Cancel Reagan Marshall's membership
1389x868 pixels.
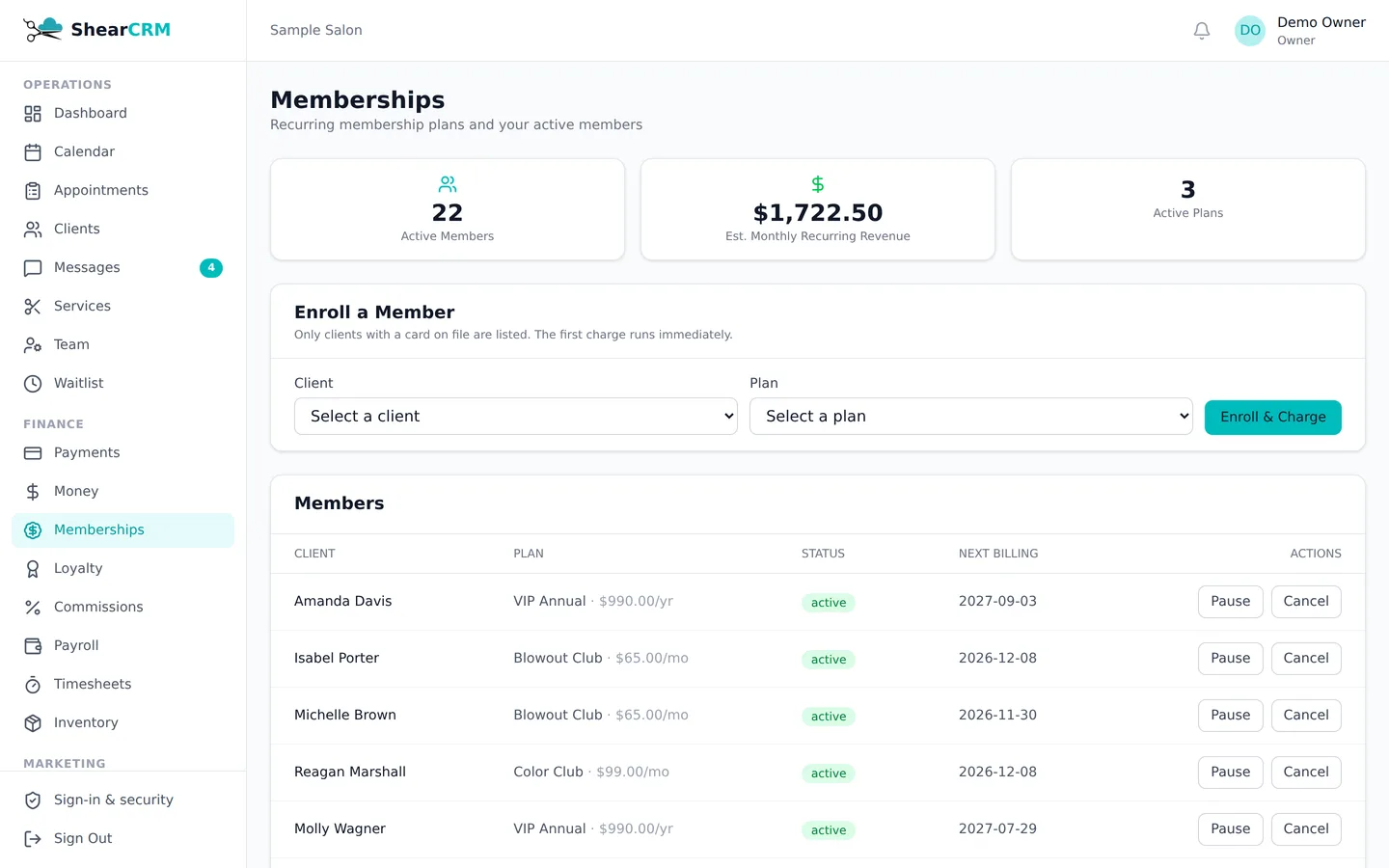coord(1306,773)
